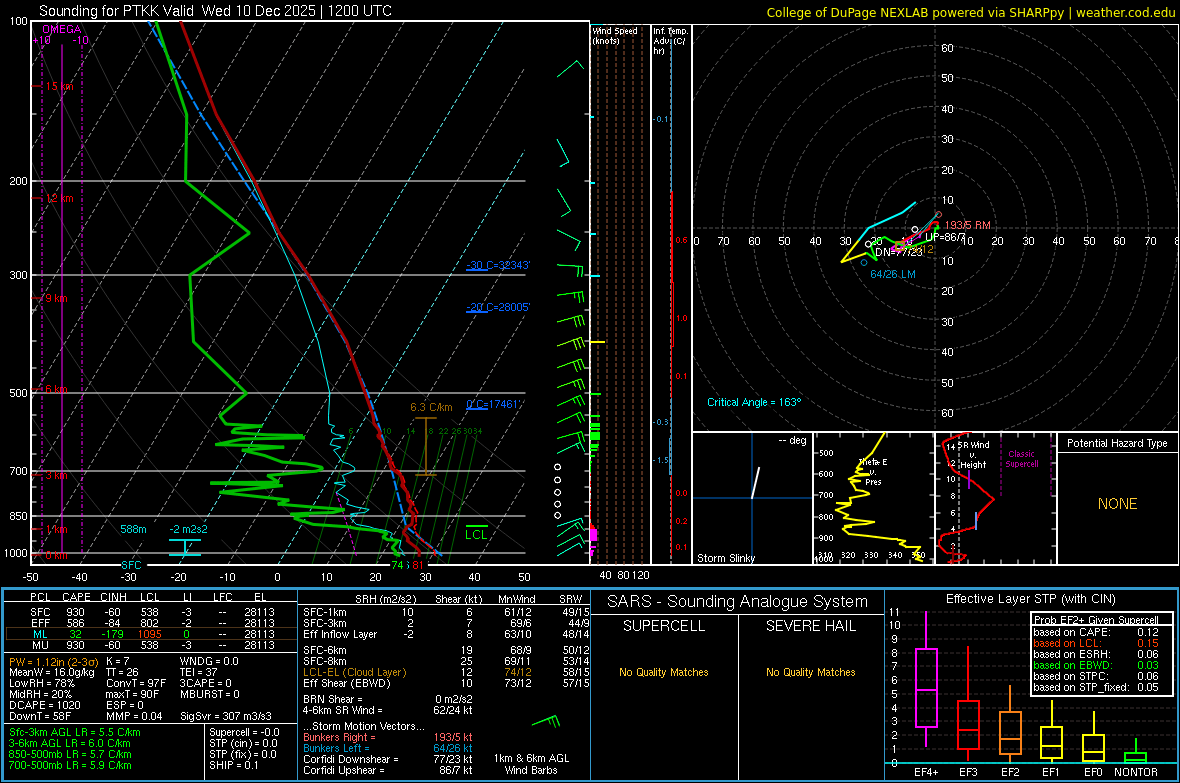Select the '193/5 RM' storm motion label
This screenshot has height=783, width=1180.
[967, 225]
